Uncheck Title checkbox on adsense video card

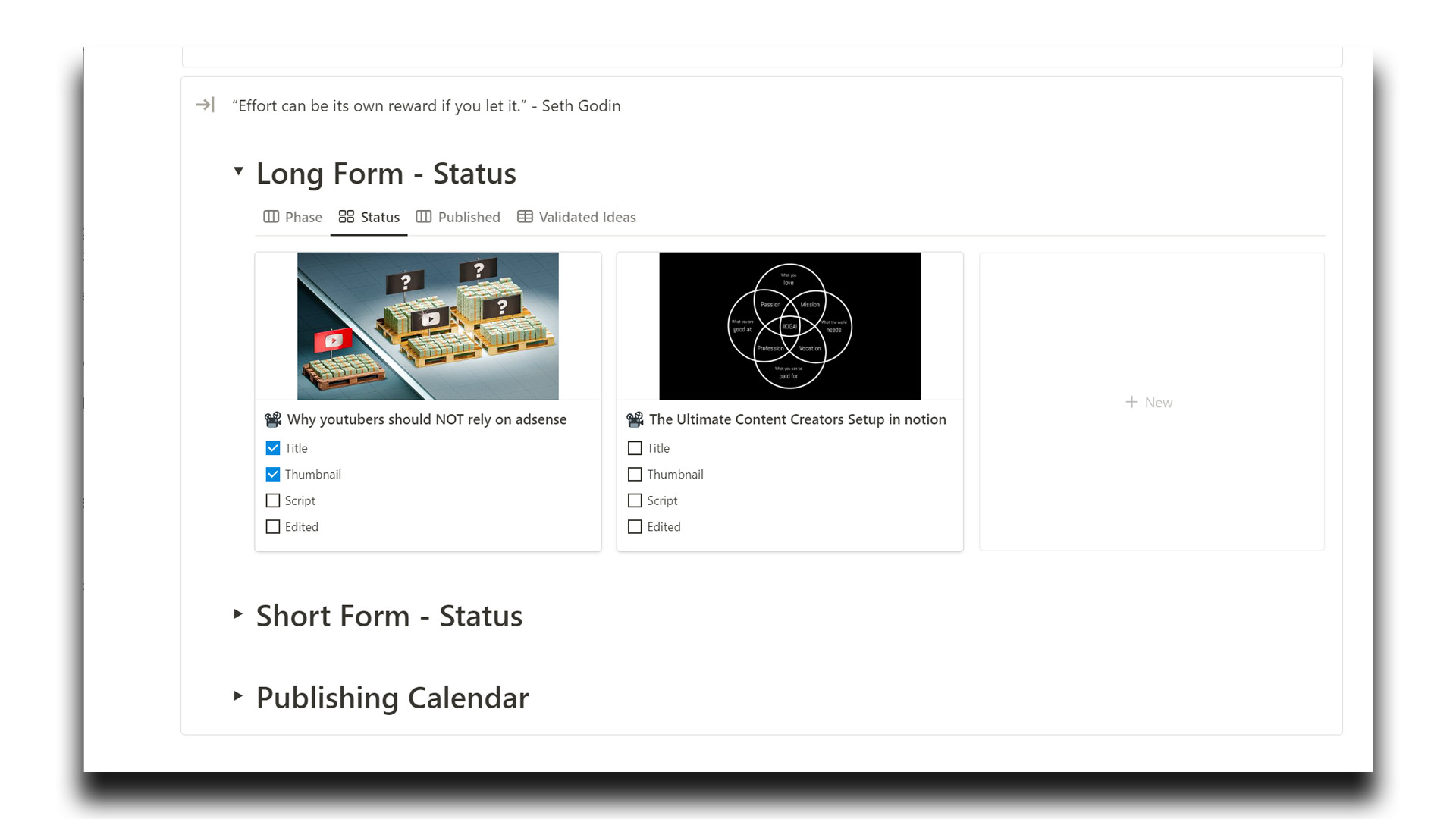(273, 448)
